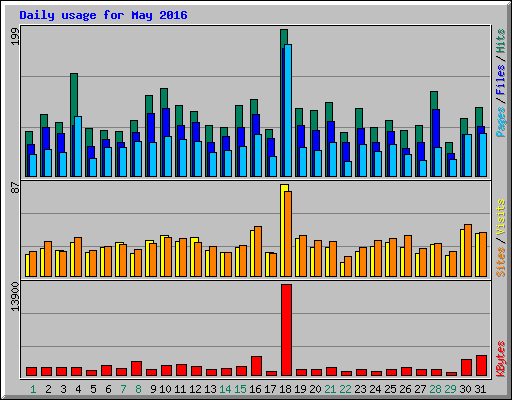512x400 pixels.
Task: Click green weekend day label 29
Action: pyautogui.click(x=450, y=389)
